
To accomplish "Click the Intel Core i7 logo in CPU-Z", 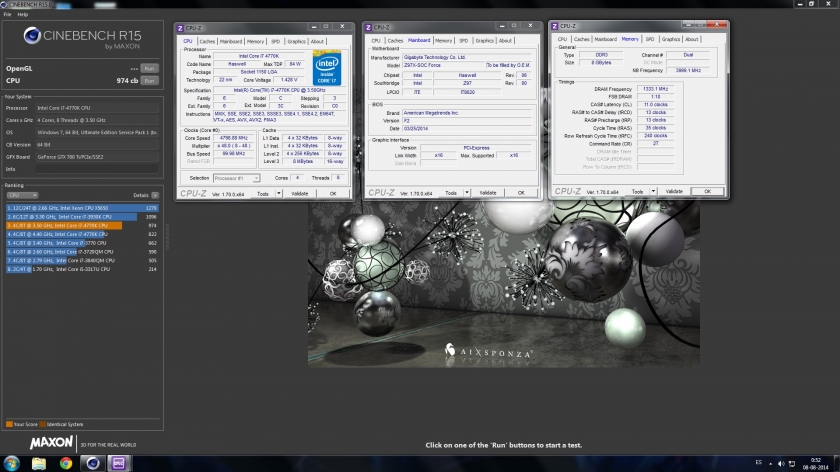I will point(327,68).
